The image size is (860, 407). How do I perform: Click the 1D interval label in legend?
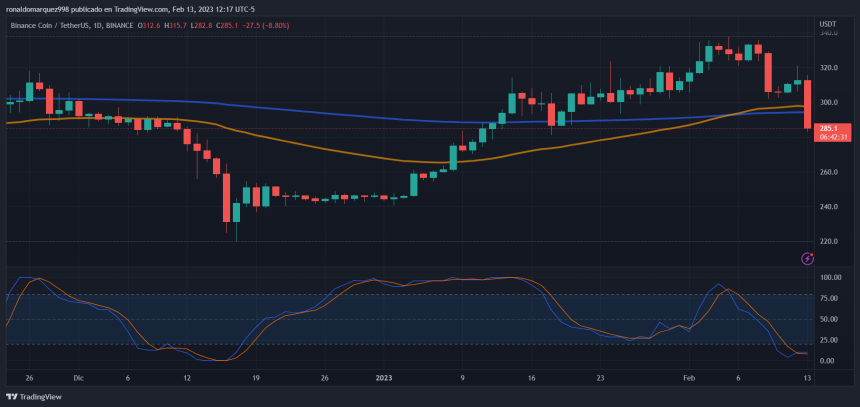tap(99, 25)
